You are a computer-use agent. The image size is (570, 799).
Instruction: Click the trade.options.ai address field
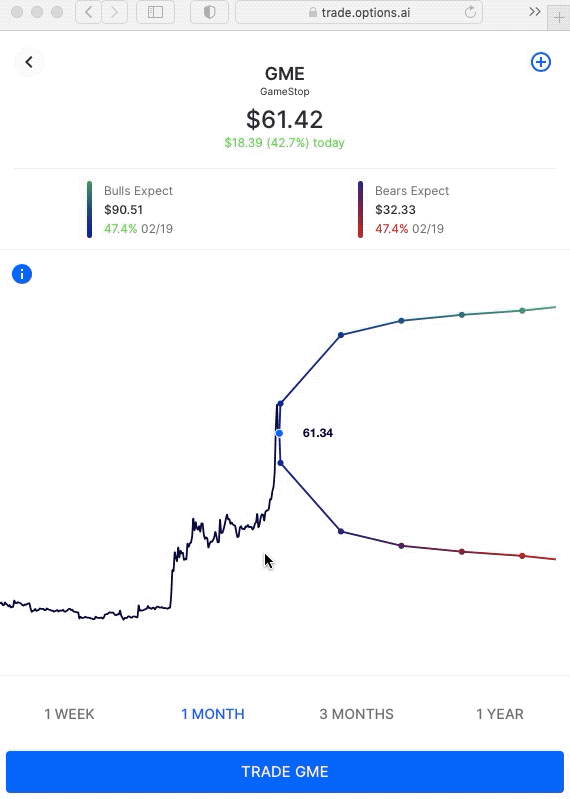[359, 12]
